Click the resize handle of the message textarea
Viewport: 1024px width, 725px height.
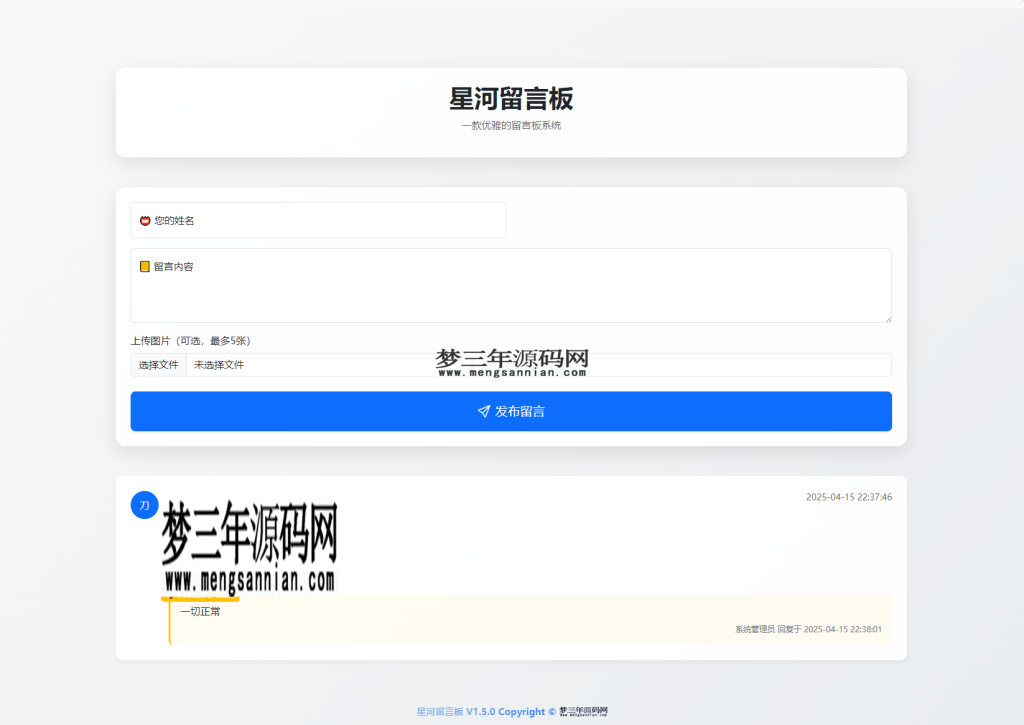click(x=888, y=318)
